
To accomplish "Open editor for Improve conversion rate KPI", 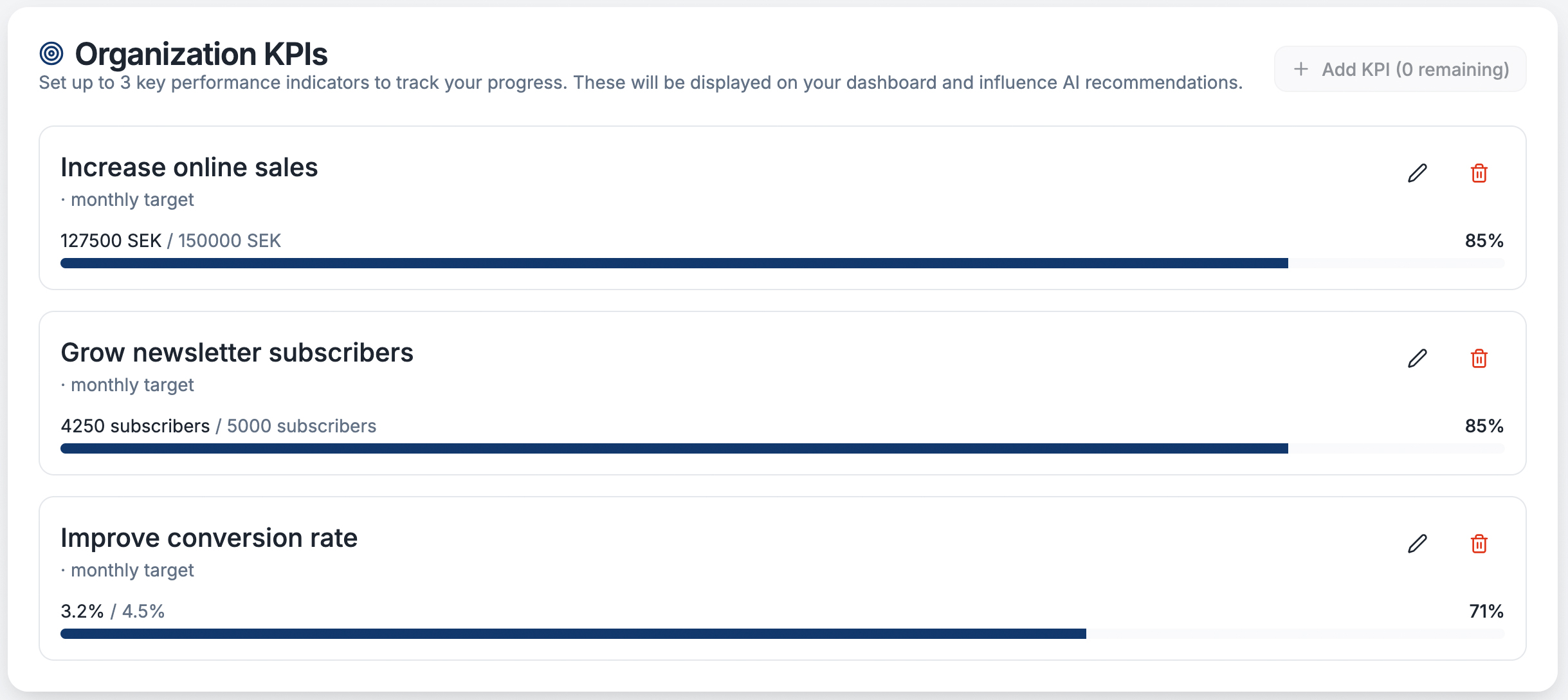I will point(1417,544).
